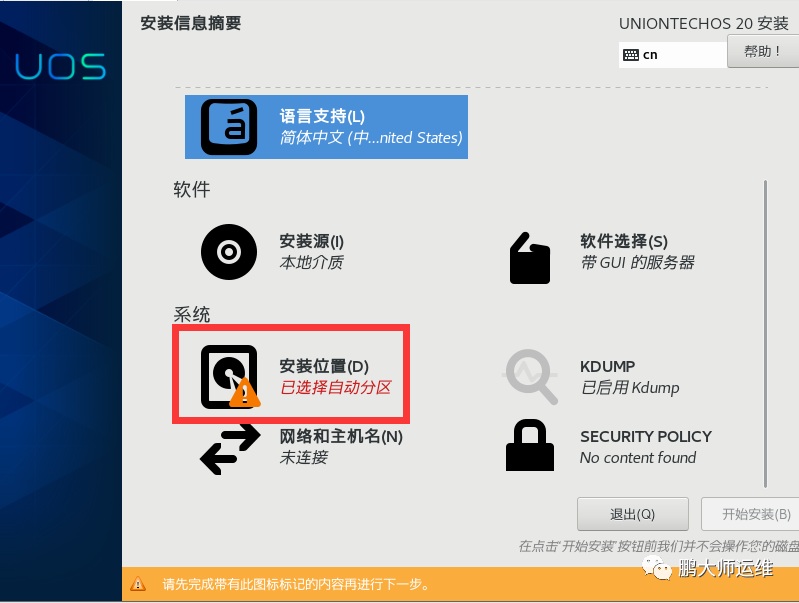Open the language support keyboard icon
The image size is (799, 603).
229,127
